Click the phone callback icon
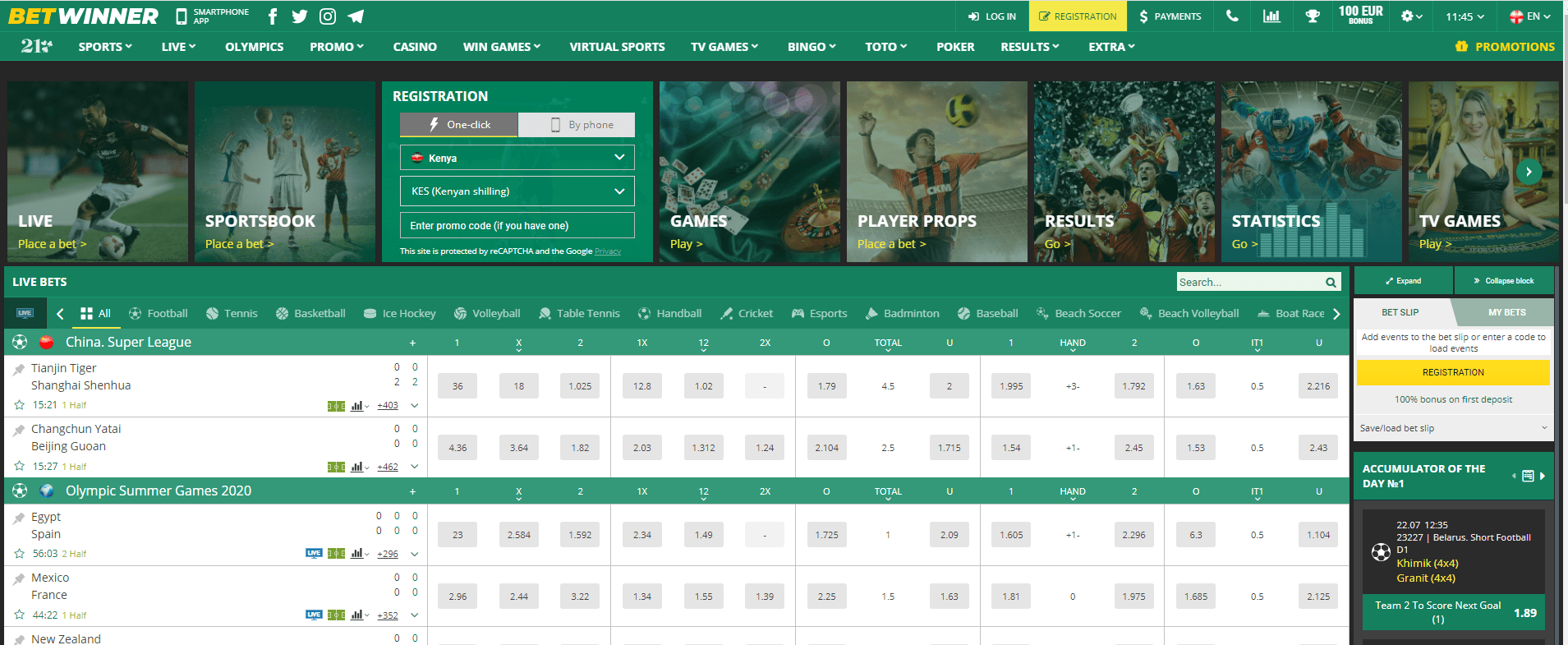Viewport: 1568px width, 645px height. pos(1232,16)
